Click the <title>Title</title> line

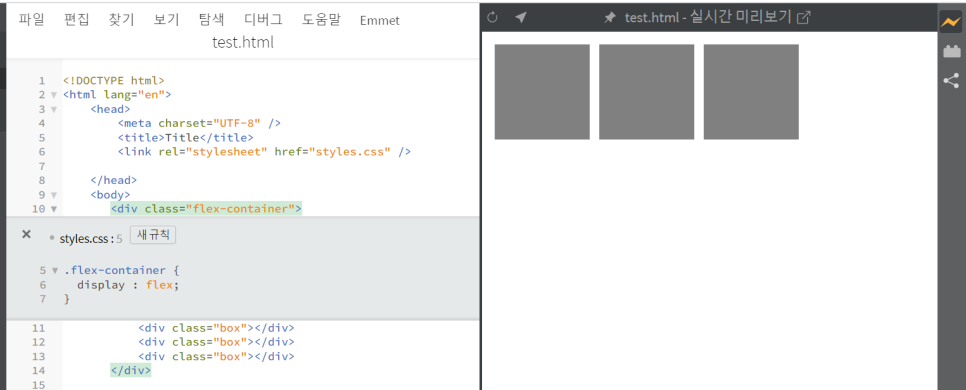coord(185,137)
